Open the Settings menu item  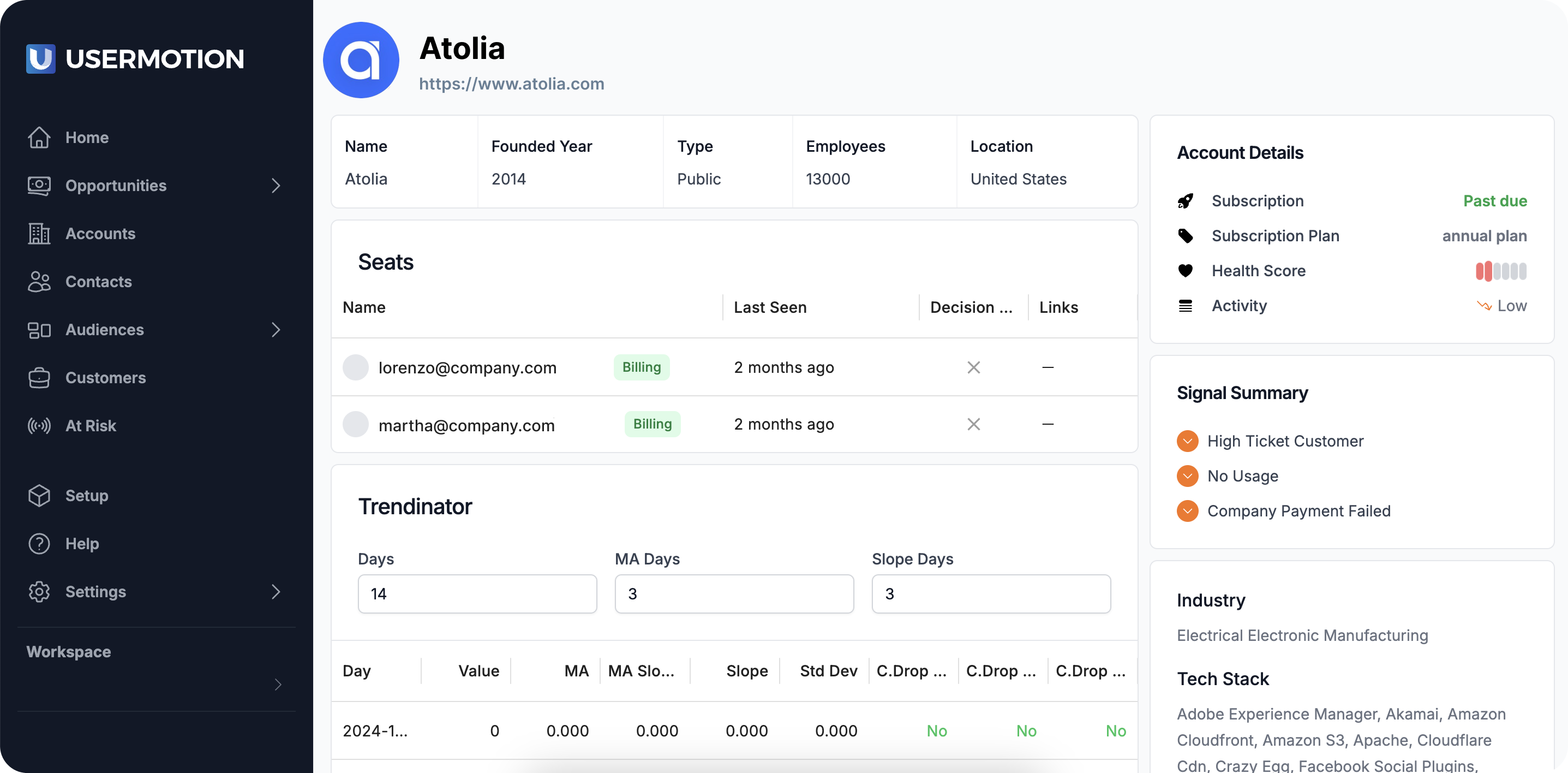click(95, 591)
